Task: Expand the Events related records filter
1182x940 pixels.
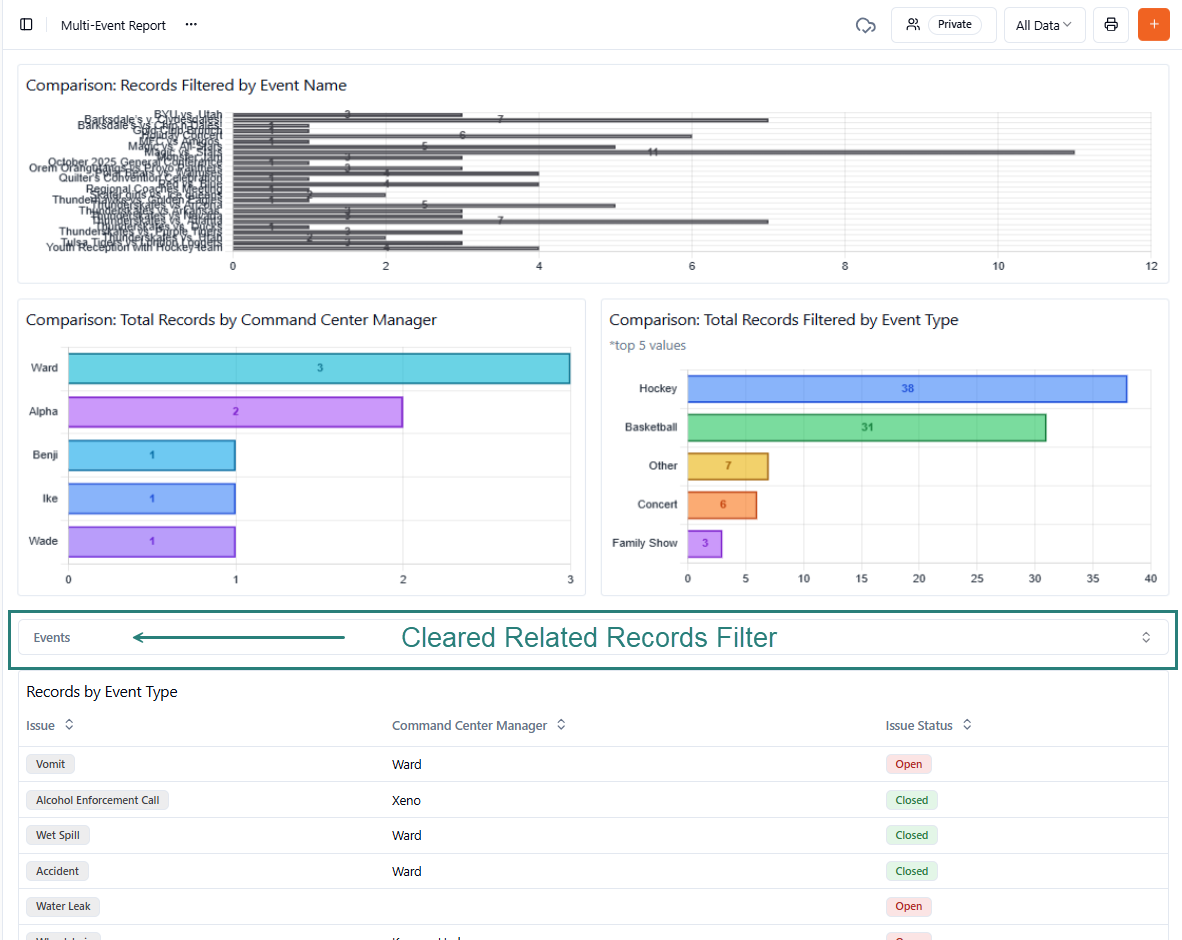Action: pyautogui.click(x=1146, y=637)
